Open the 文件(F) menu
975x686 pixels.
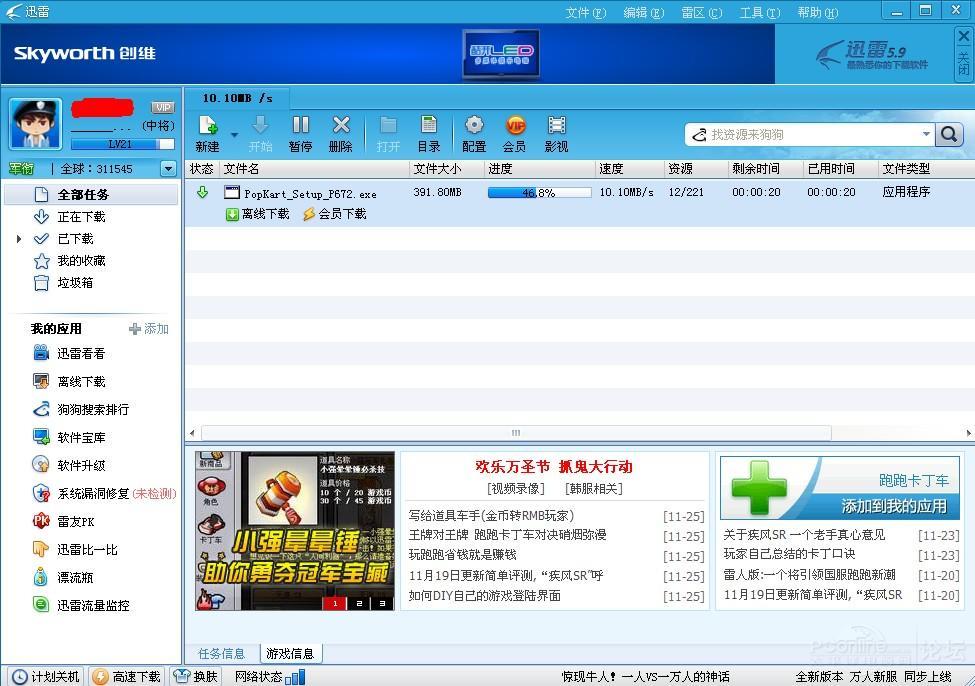[586, 12]
